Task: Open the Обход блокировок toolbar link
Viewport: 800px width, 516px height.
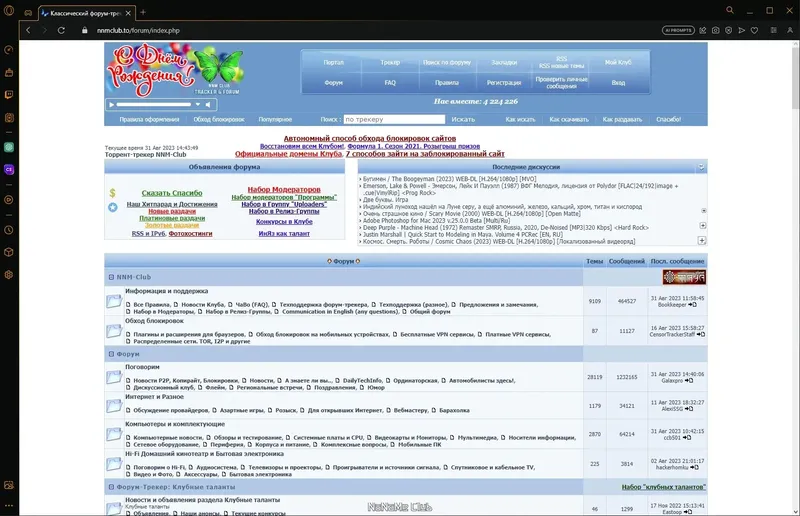Action: (219, 119)
